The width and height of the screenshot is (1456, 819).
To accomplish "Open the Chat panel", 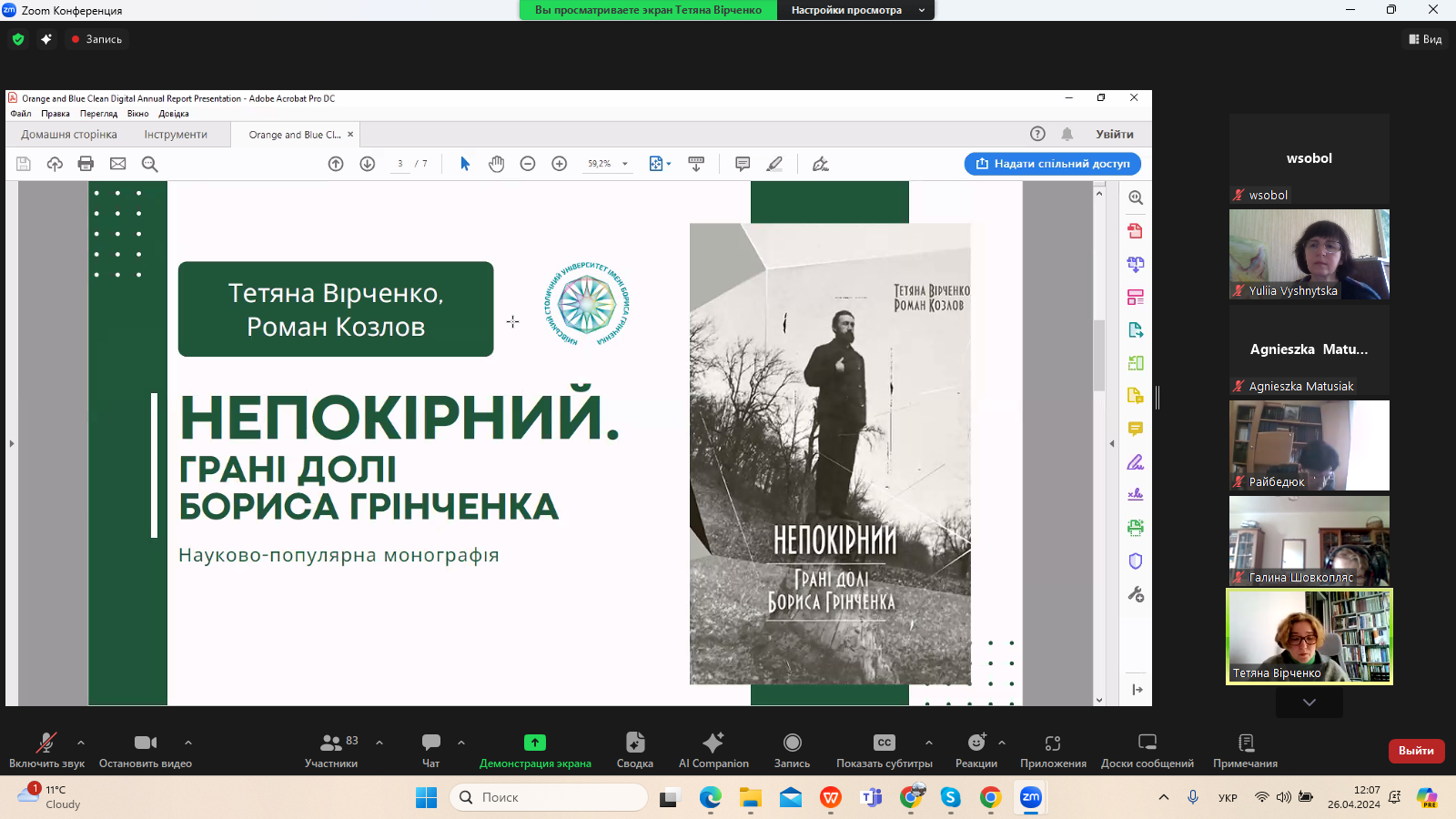I will [430, 750].
